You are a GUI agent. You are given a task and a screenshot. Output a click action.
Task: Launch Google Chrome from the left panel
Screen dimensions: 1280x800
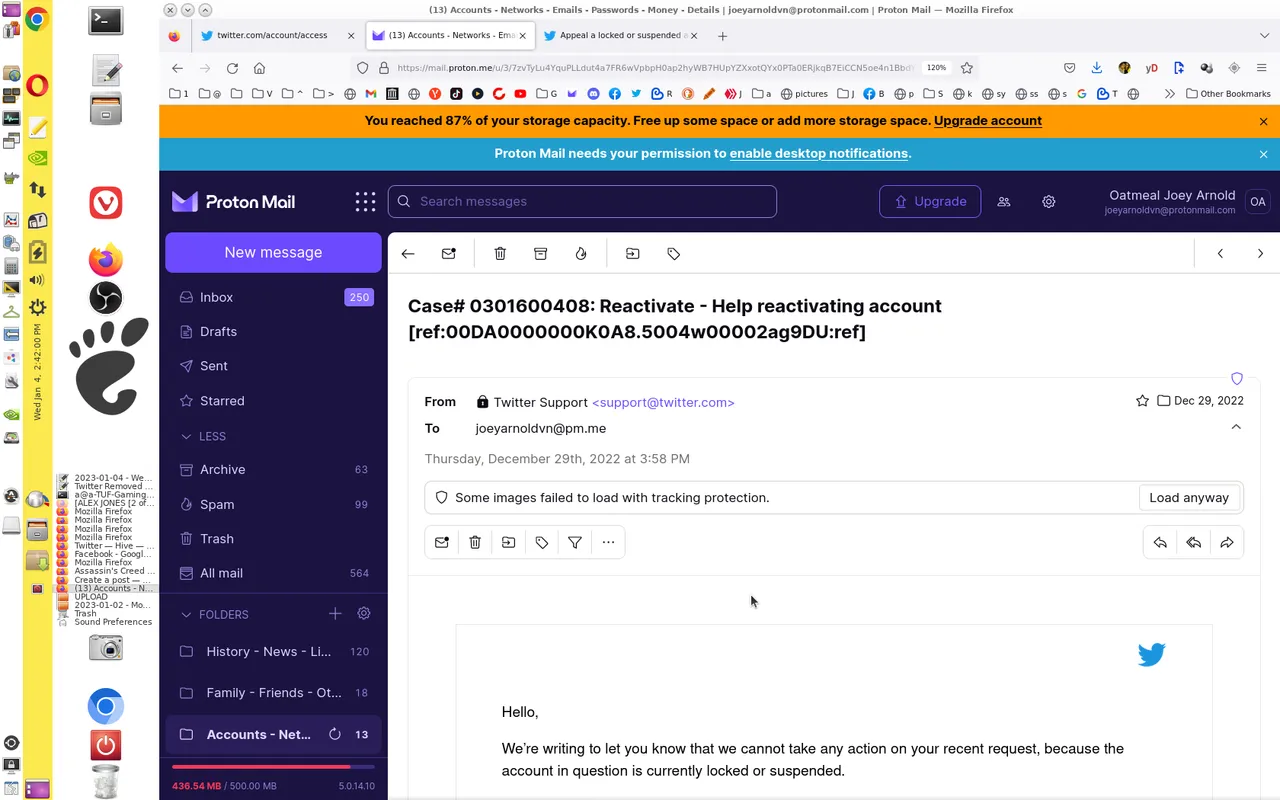(37, 19)
